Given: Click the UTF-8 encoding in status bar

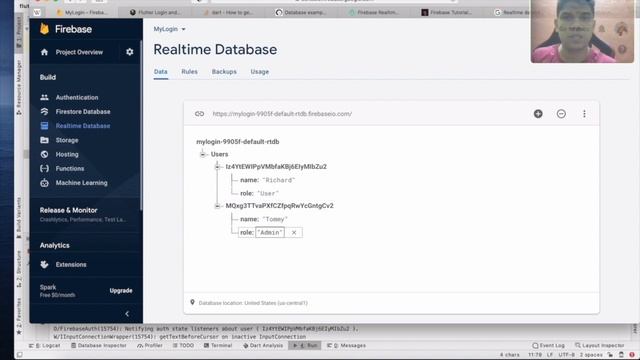Looking at the screenshot, I should click(566, 355).
